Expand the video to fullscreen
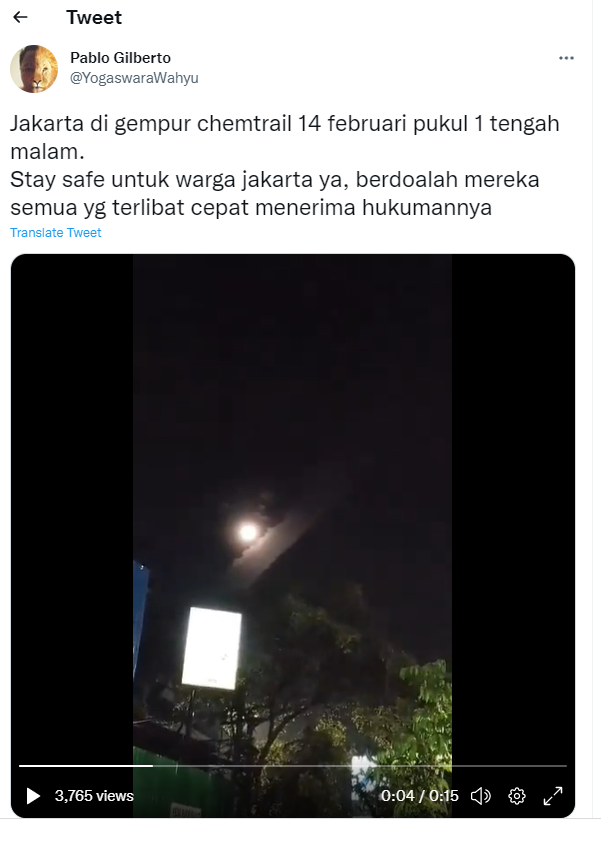 tap(553, 796)
